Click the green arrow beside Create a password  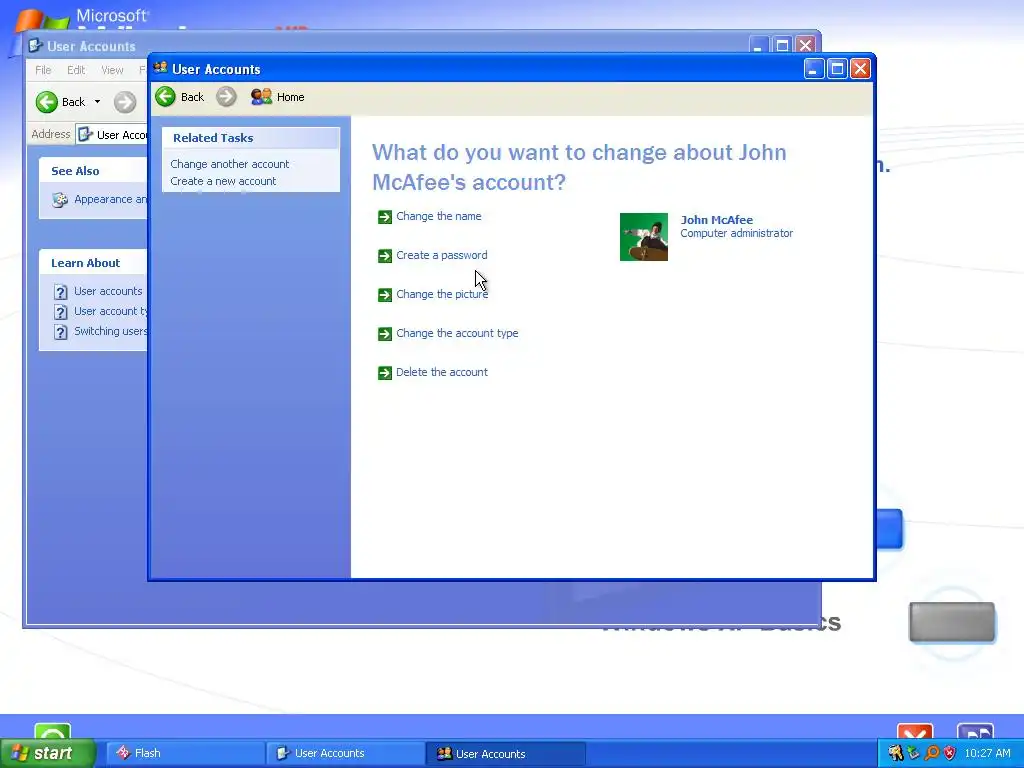(385, 256)
